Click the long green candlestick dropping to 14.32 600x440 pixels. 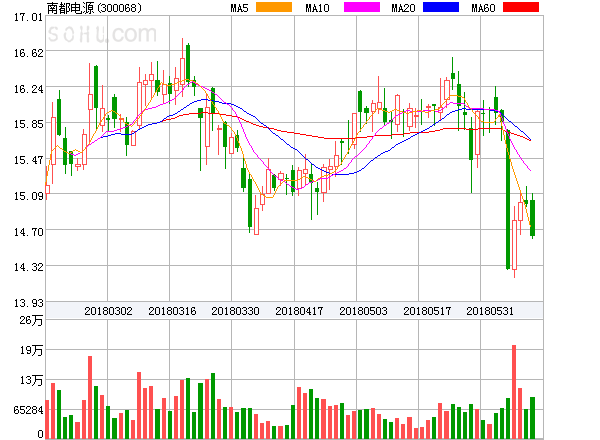[x=508, y=200]
